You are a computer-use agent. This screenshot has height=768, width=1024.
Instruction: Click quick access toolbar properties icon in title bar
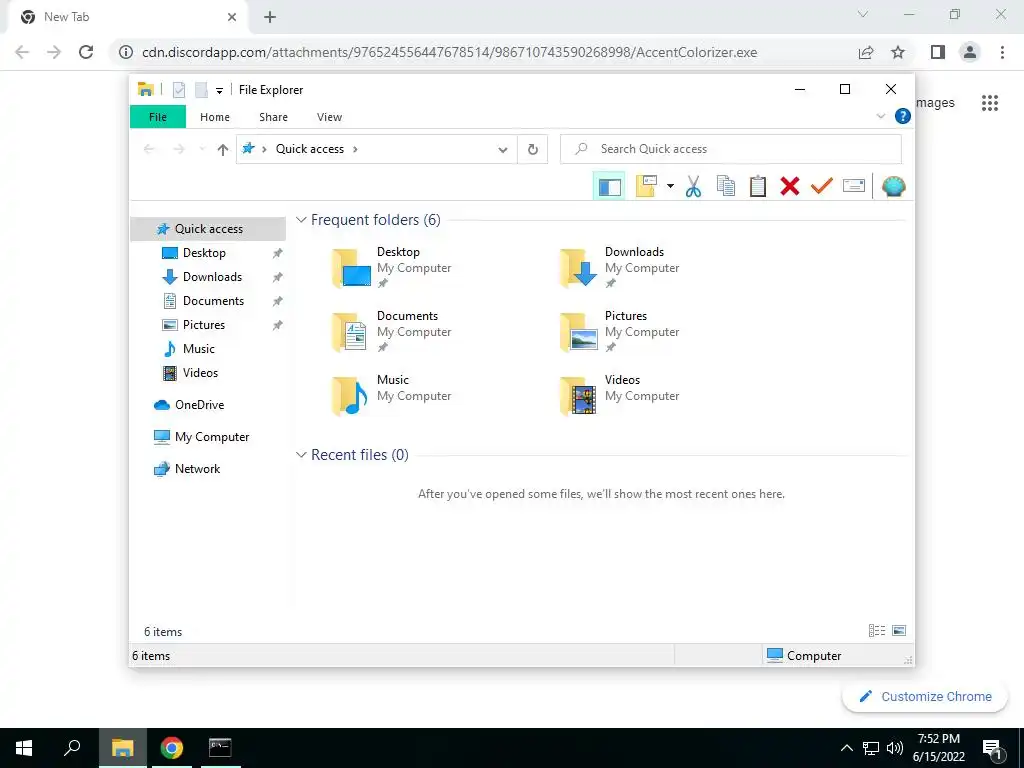click(x=178, y=90)
